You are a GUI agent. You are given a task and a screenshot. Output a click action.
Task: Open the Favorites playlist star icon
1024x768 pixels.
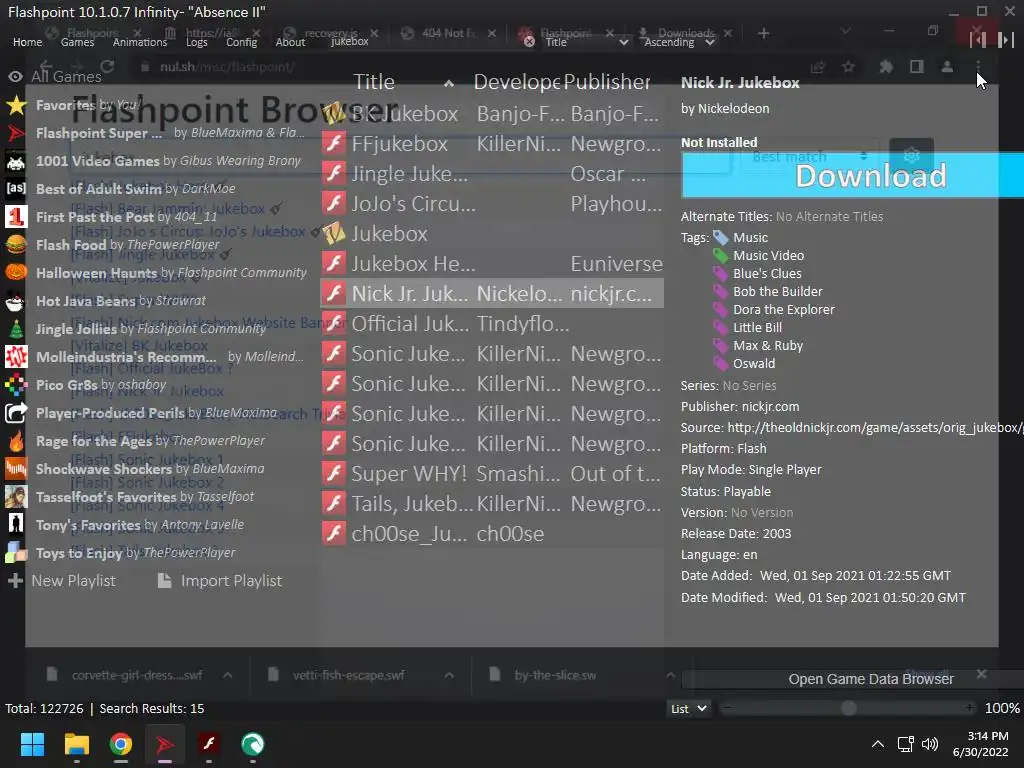[x=16, y=104]
